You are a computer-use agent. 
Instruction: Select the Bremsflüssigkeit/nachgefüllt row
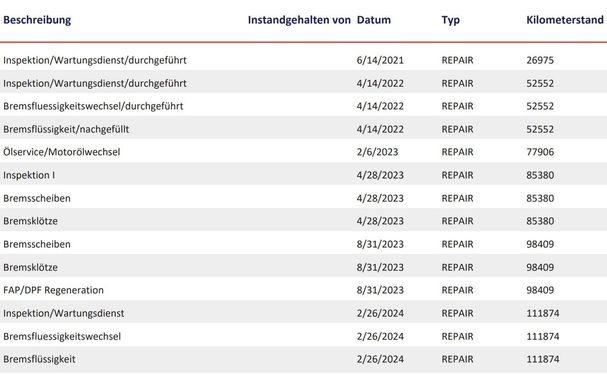[x=304, y=129]
